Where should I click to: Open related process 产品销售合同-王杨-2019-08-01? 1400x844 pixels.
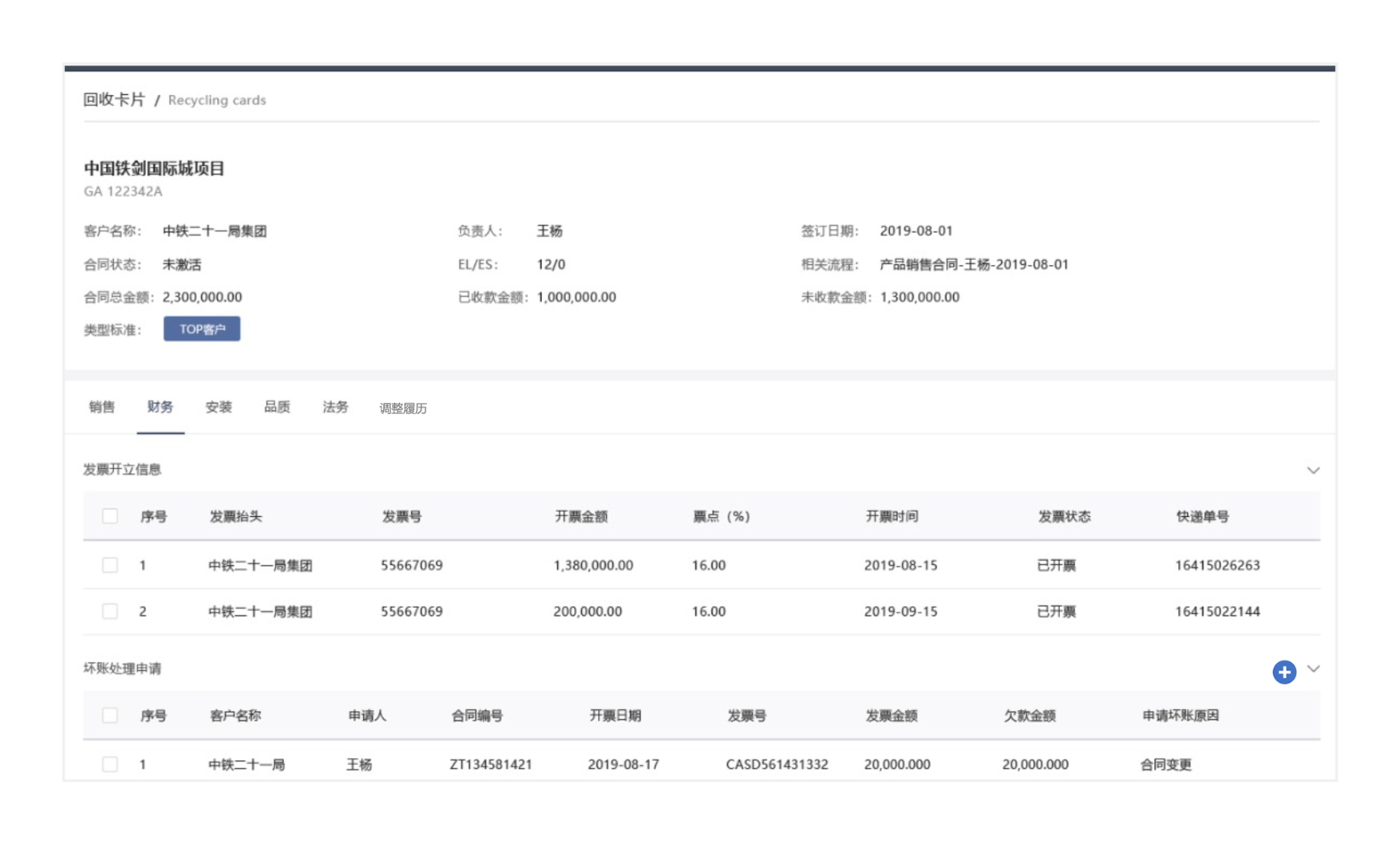974,264
